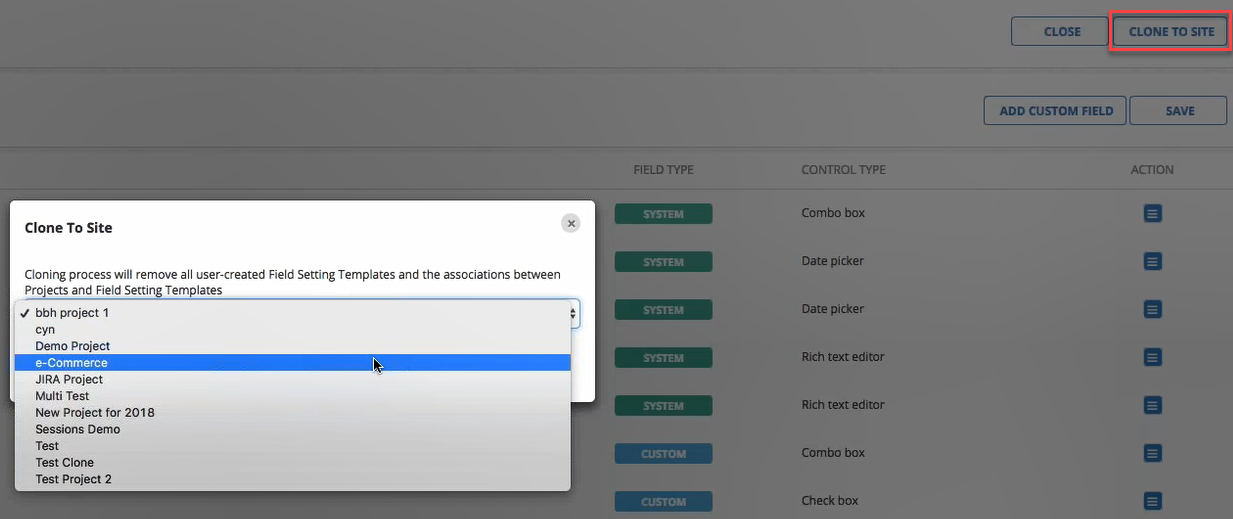This screenshot has height=519, width=1233.
Task: Pick 'e-Commerce' in the project list
Action: point(292,363)
